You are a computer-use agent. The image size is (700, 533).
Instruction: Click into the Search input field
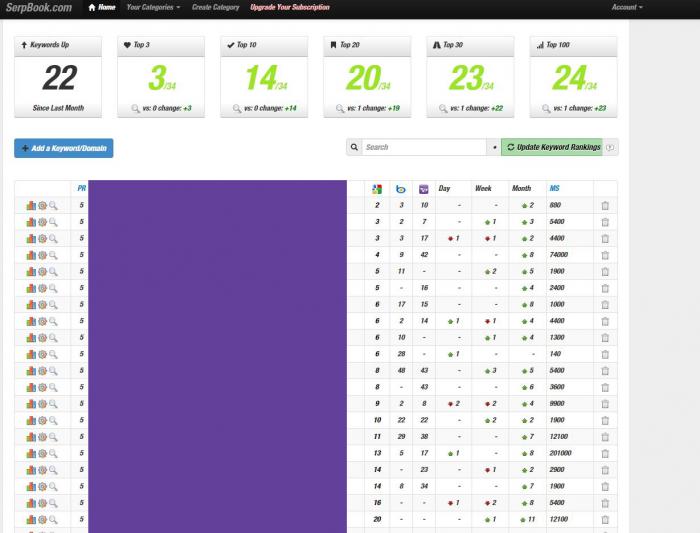424,147
